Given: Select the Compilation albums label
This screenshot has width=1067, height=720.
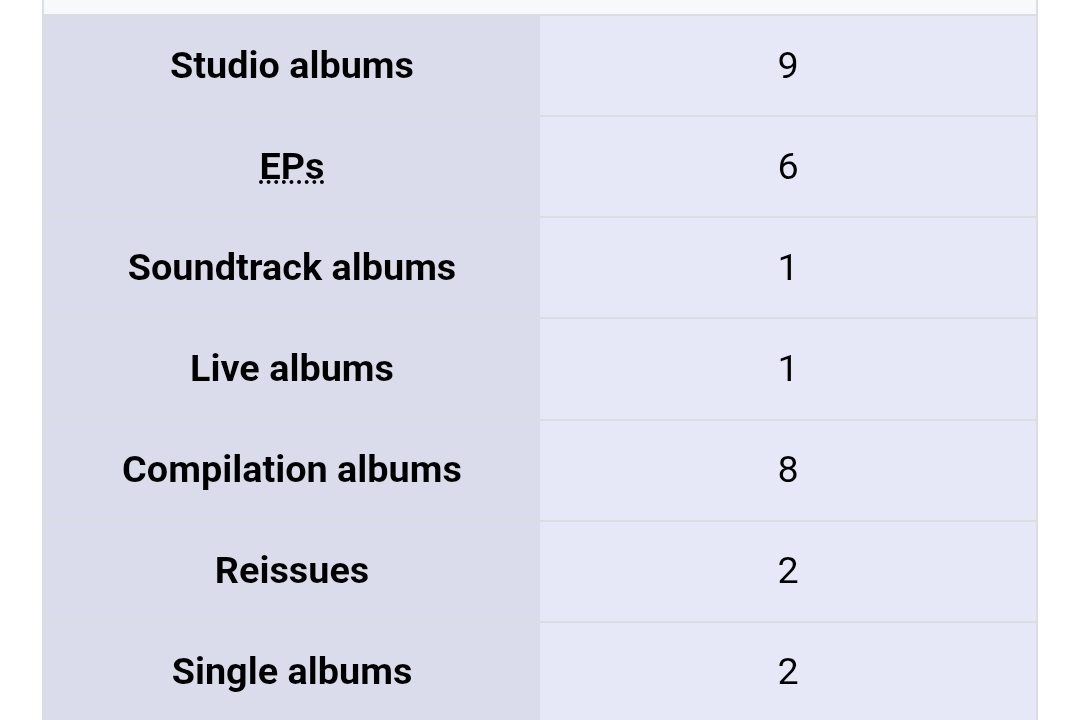Looking at the screenshot, I should pos(291,470).
